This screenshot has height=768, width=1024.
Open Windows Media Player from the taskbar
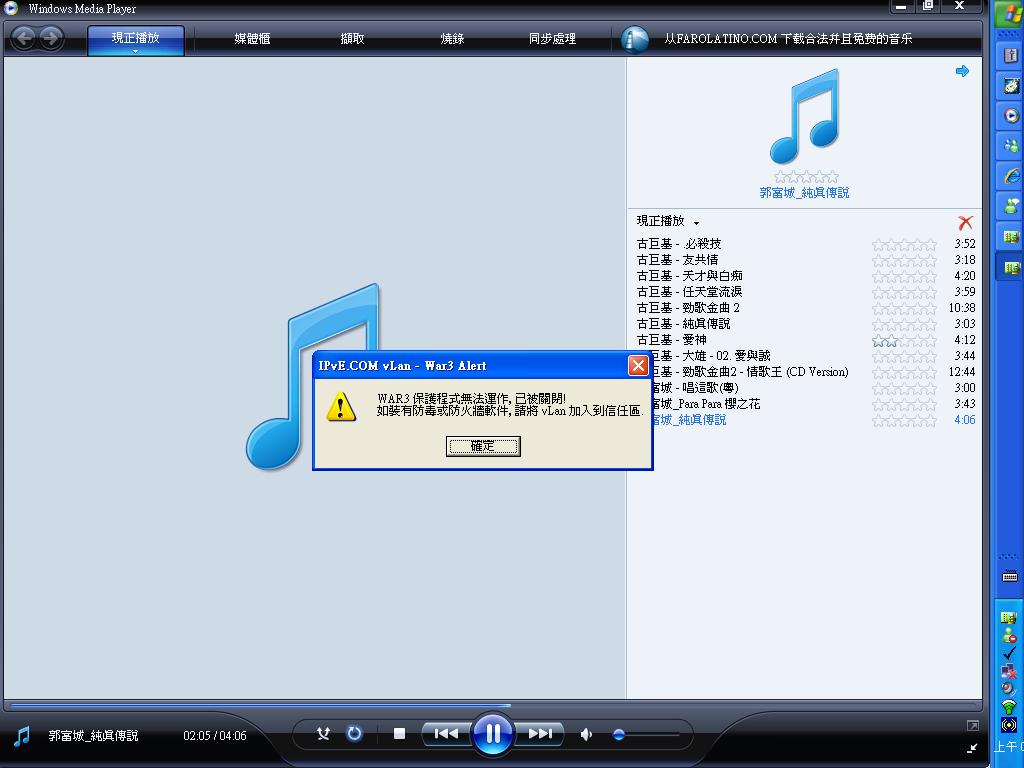1011,116
